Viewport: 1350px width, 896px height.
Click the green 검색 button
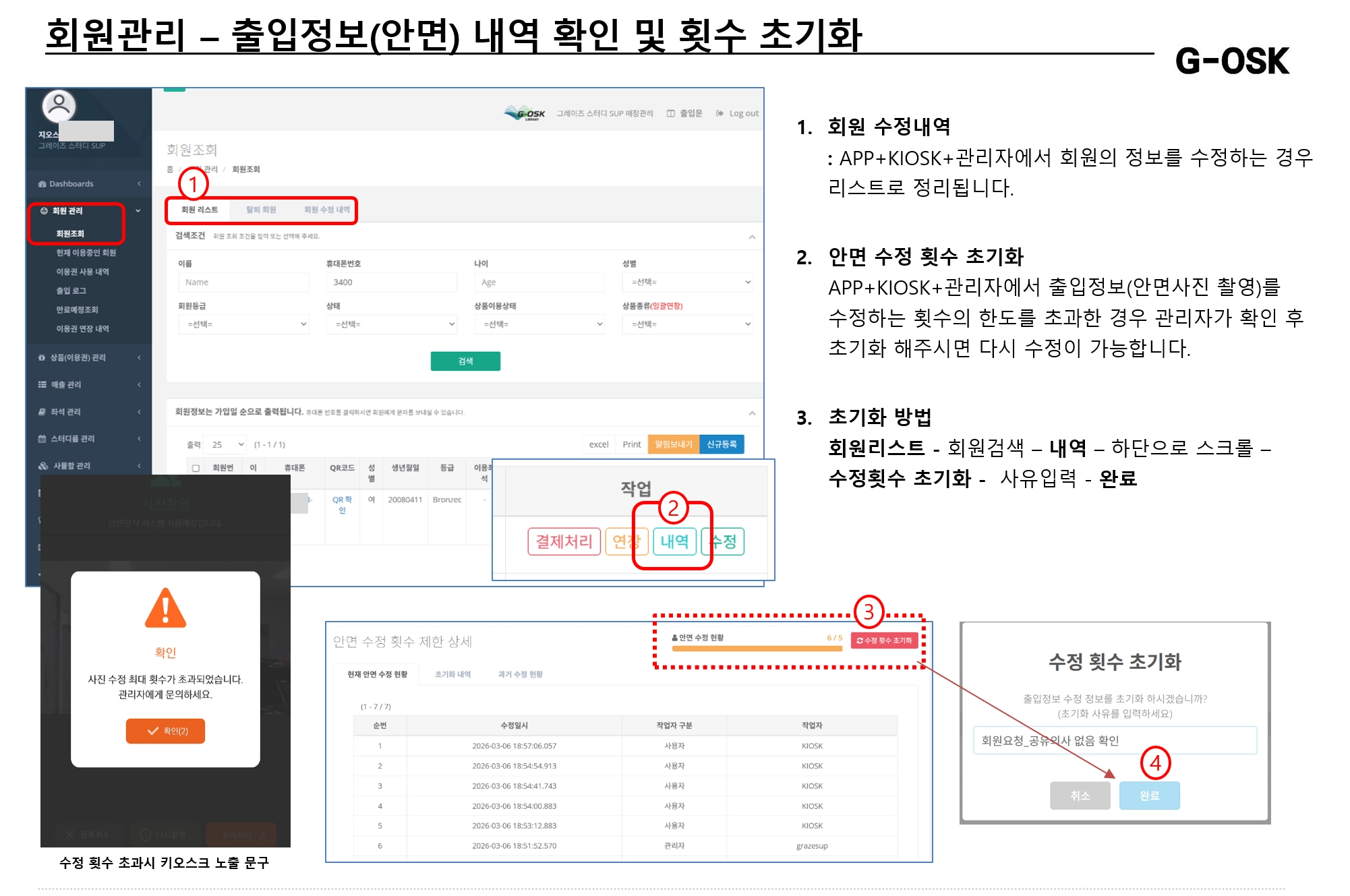pos(465,361)
